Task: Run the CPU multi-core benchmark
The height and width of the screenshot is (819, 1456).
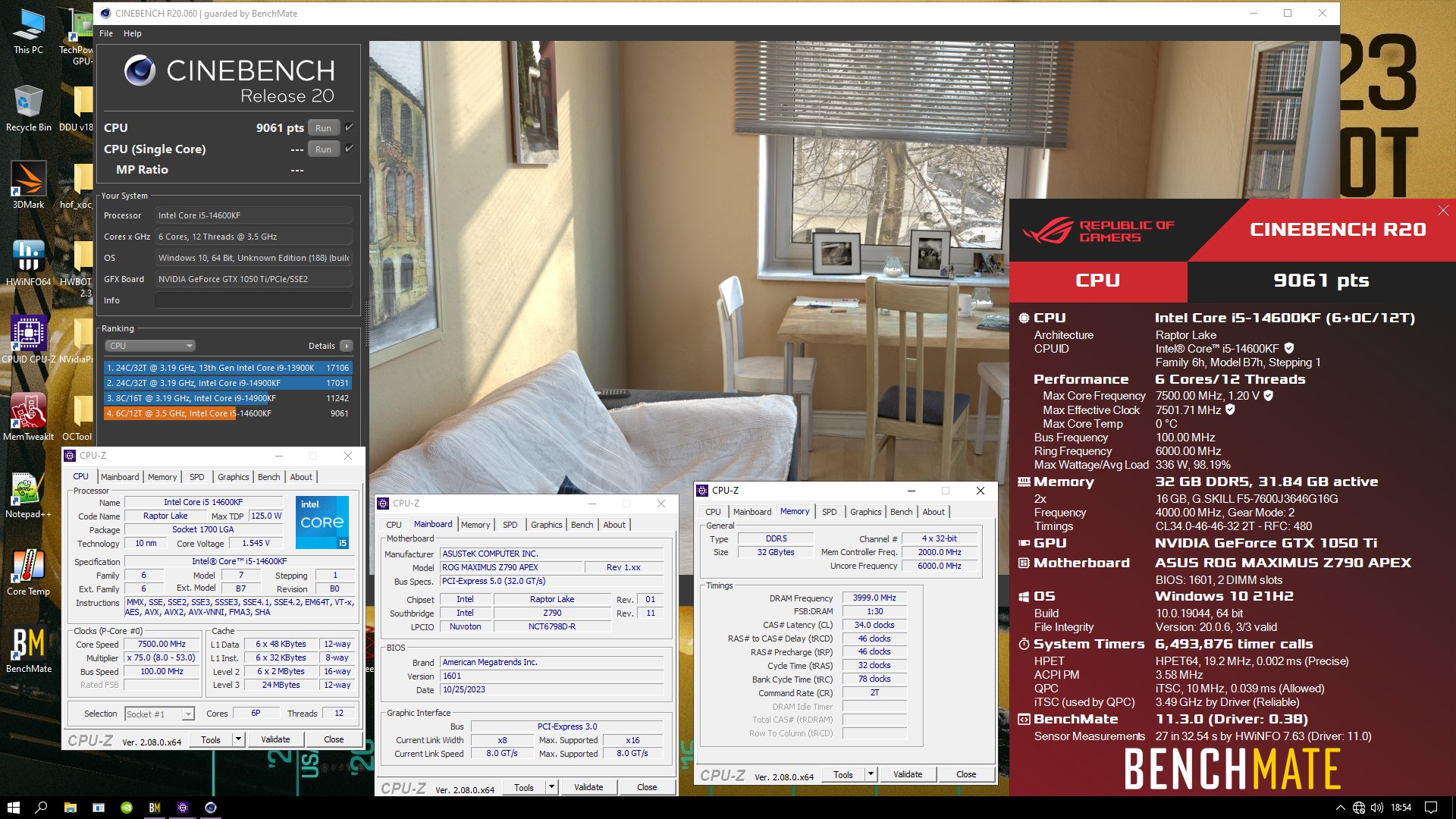Action: pyautogui.click(x=323, y=128)
